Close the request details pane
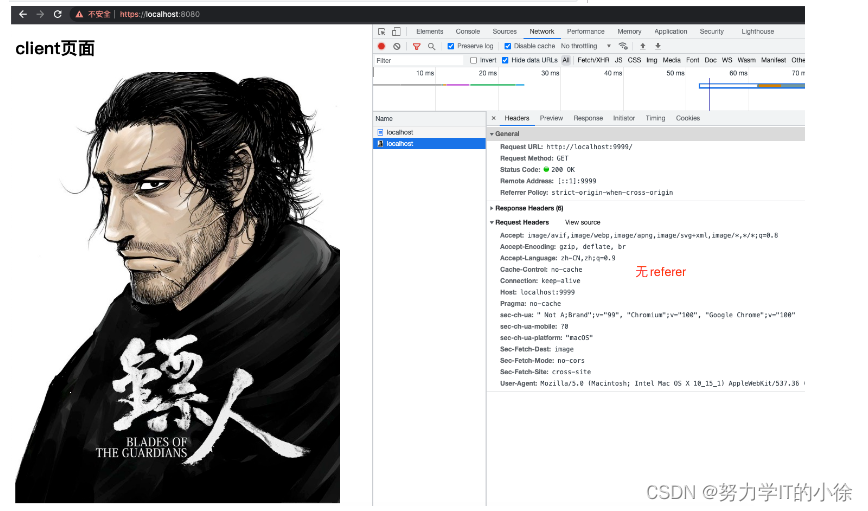The width and height of the screenshot is (868, 511). [x=494, y=118]
